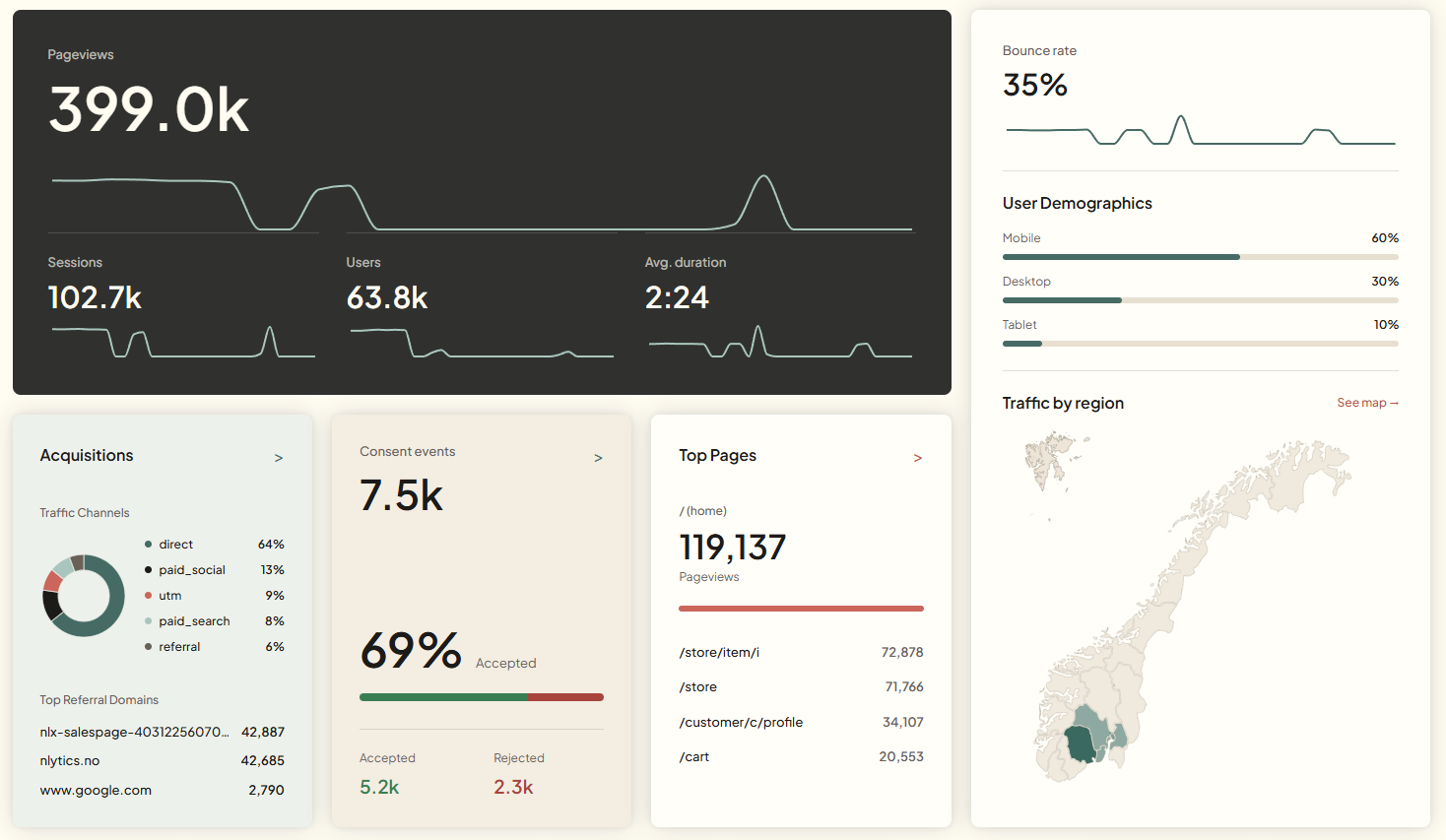This screenshot has width=1446, height=840.
Task: Select the paid_social legend entry
Action: point(214,570)
